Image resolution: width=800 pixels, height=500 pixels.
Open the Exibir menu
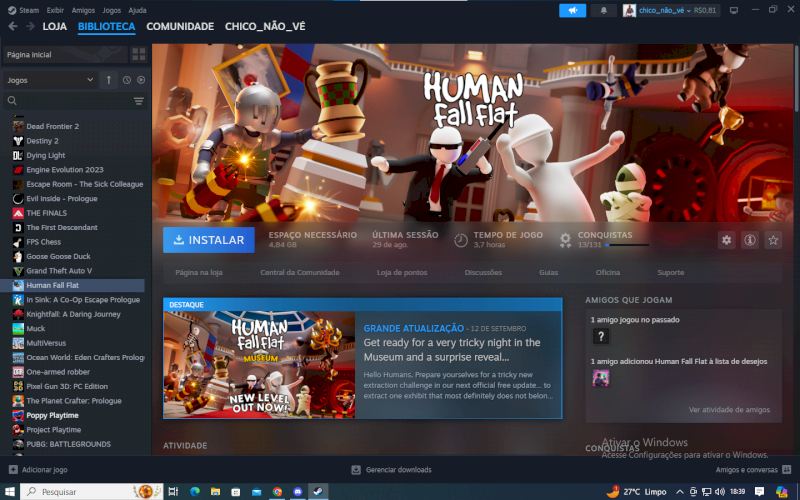(x=55, y=10)
